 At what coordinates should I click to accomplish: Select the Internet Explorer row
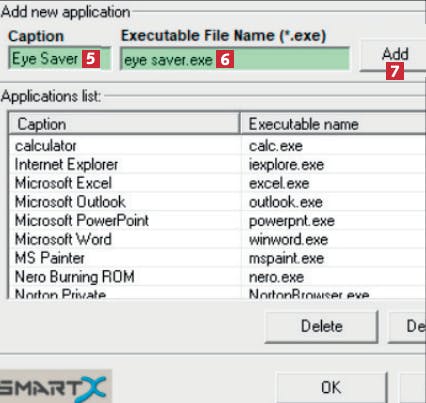(x=217, y=164)
